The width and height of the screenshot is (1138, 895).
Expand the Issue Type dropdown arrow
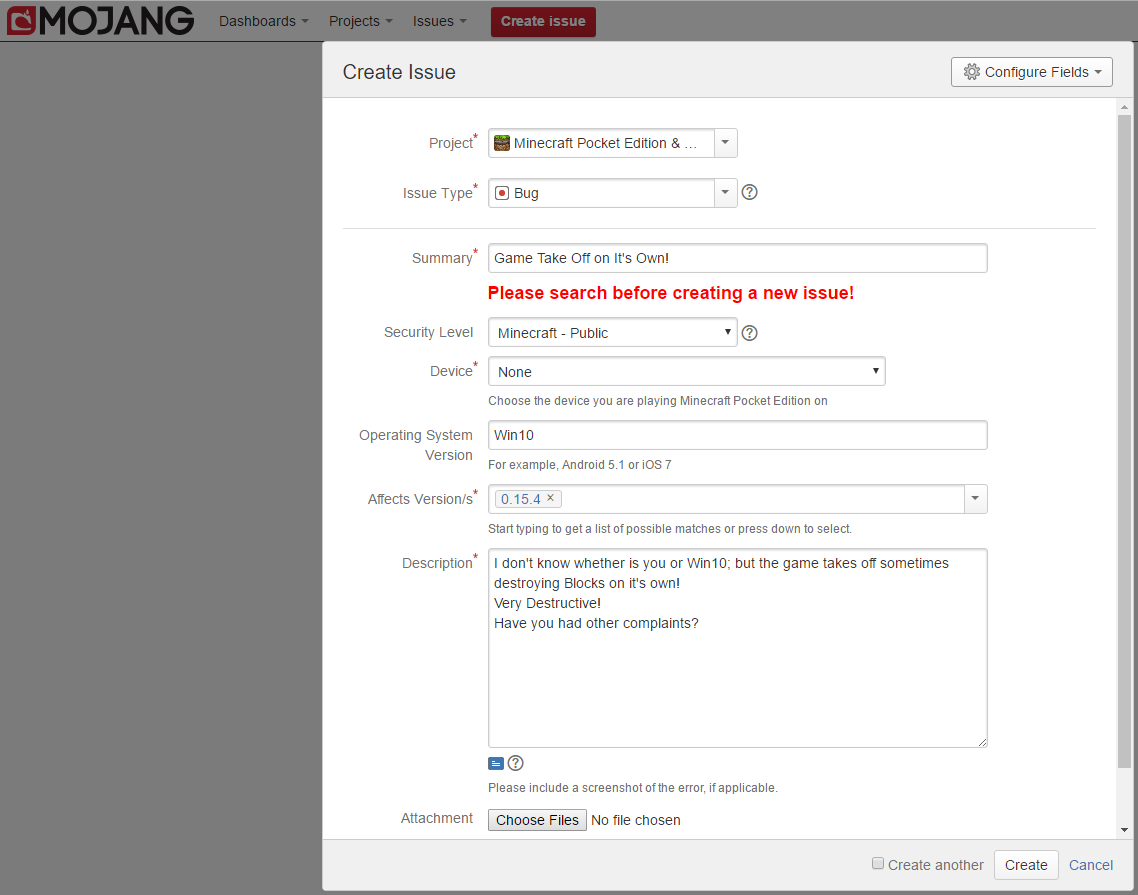pyautogui.click(x=725, y=193)
